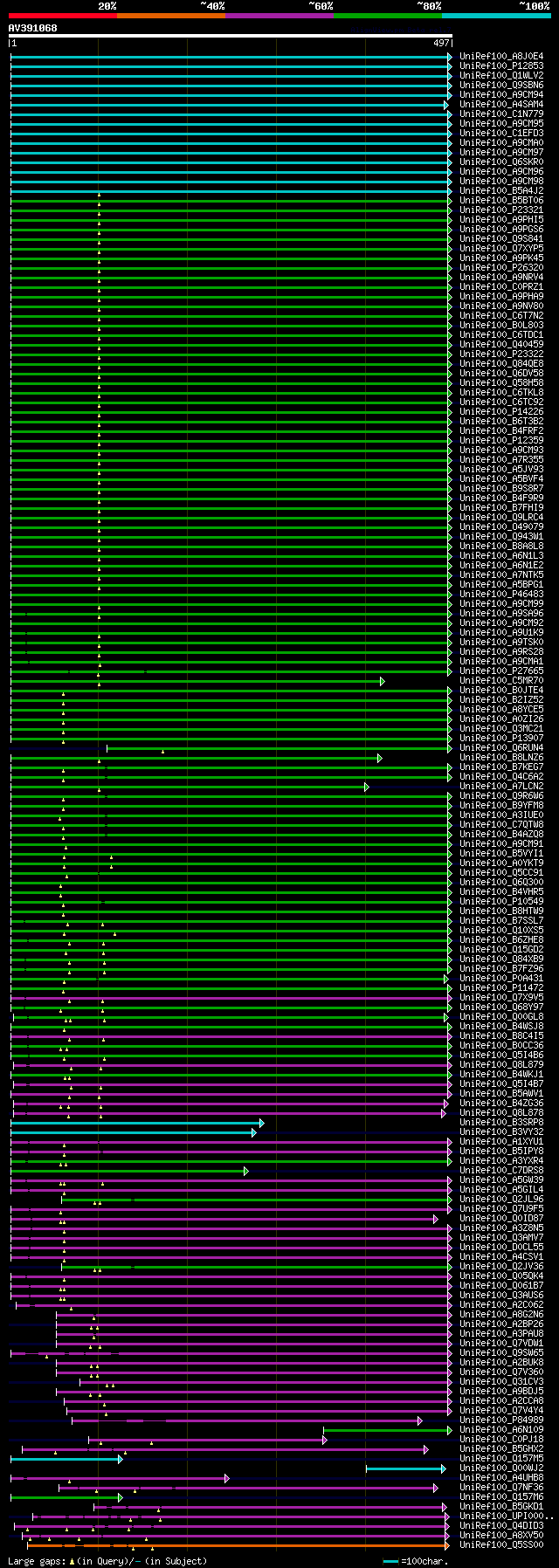Select label UniRef100_Q2JV36
The height and width of the screenshot is (1568, 559).
point(501,1267)
